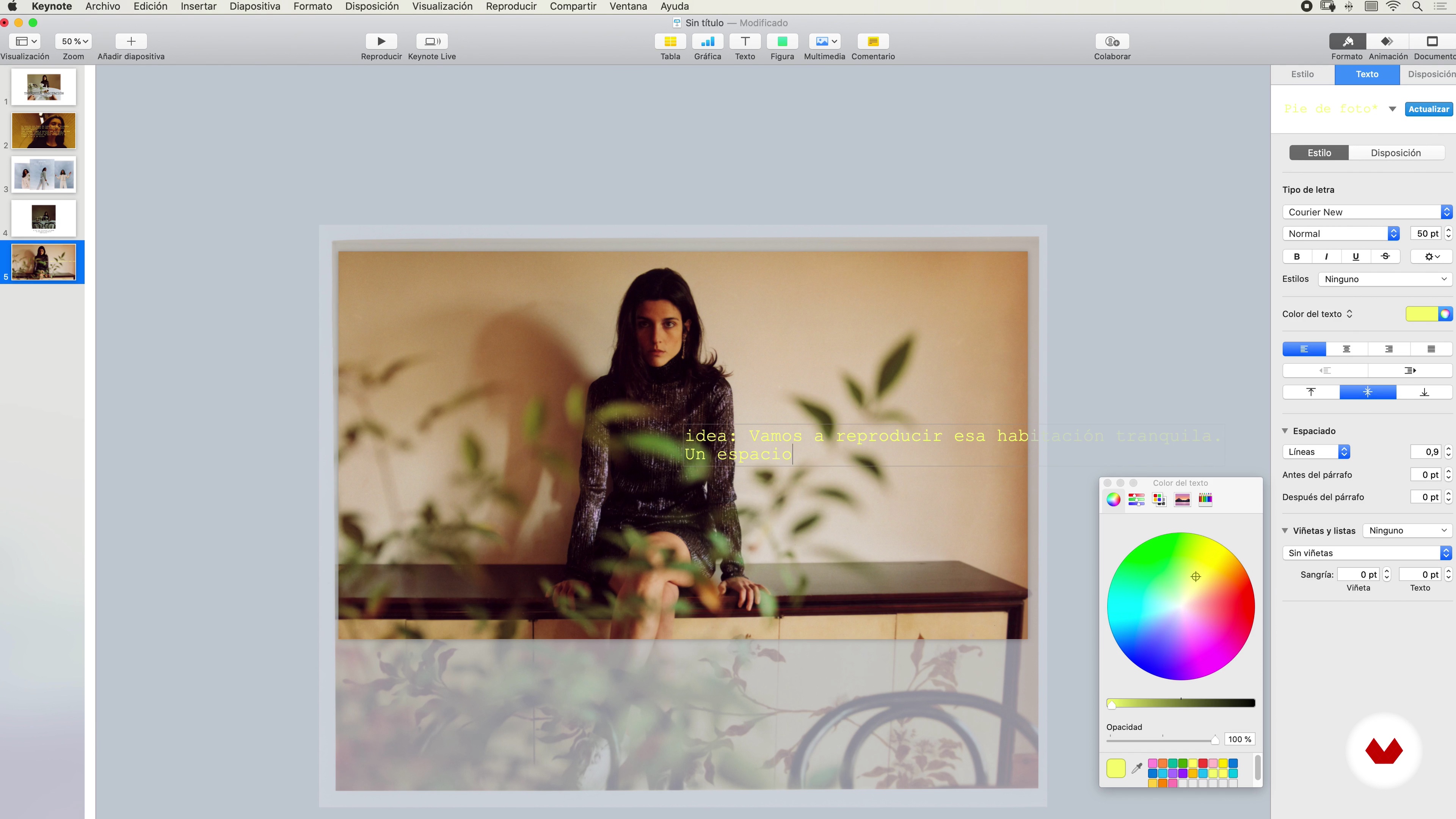Toggle bold formatting
The height and width of the screenshot is (819, 1456).
(x=1297, y=257)
